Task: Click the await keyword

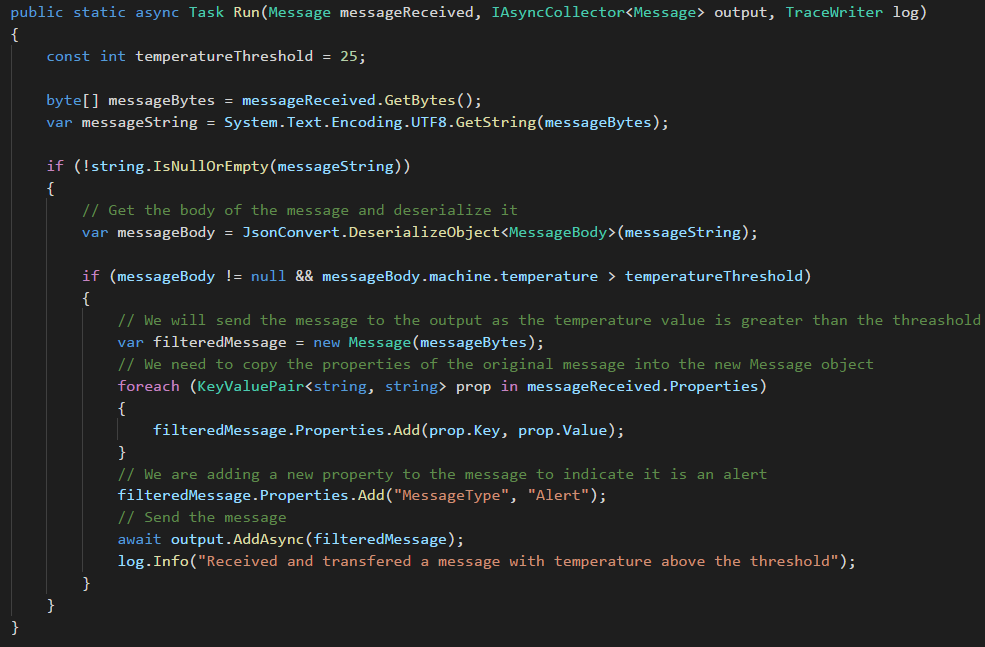Action: tap(139, 539)
